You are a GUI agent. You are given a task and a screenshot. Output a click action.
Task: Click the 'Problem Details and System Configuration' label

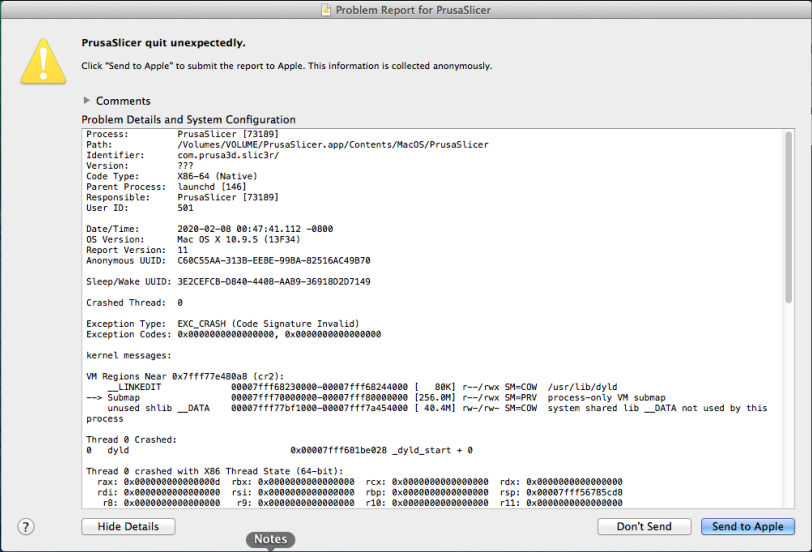pos(188,120)
